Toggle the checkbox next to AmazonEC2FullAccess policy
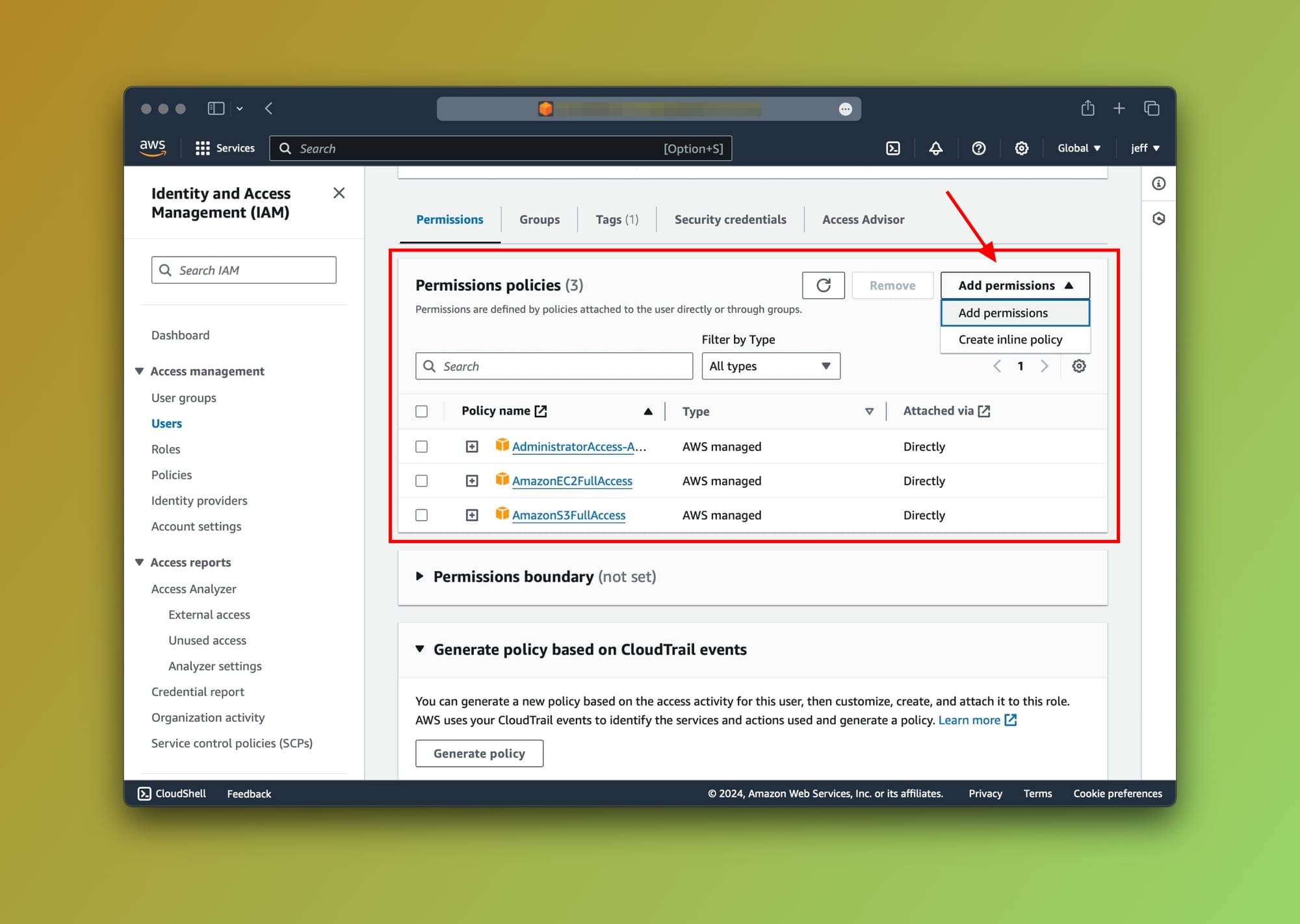Image resolution: width=1300 pixels, height=924 pixels. tap(422, 481)
